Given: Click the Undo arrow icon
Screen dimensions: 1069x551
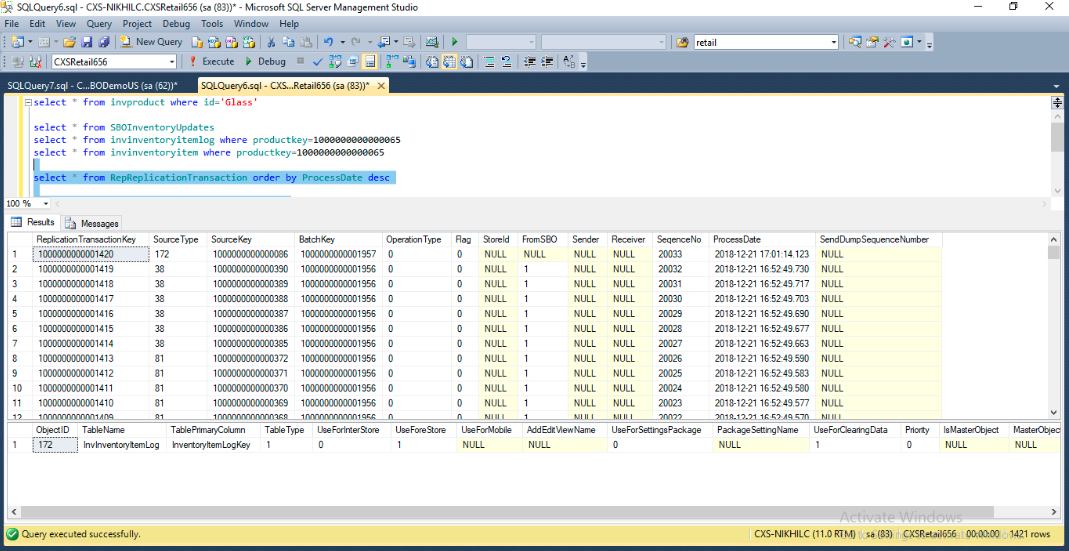Looking at the screenshot, I should click(x=329, y=42).
